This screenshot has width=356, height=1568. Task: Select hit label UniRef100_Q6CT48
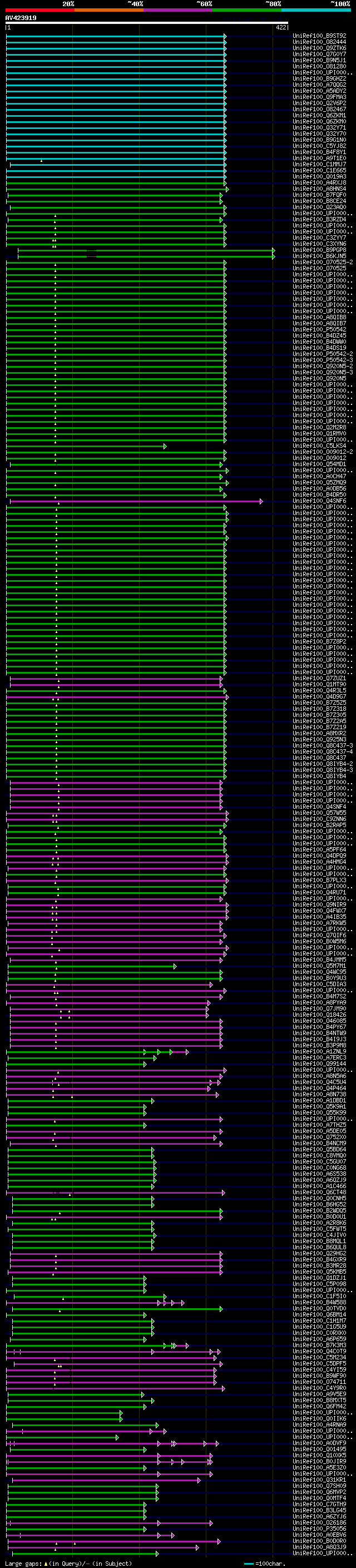tap(319, 1192)
